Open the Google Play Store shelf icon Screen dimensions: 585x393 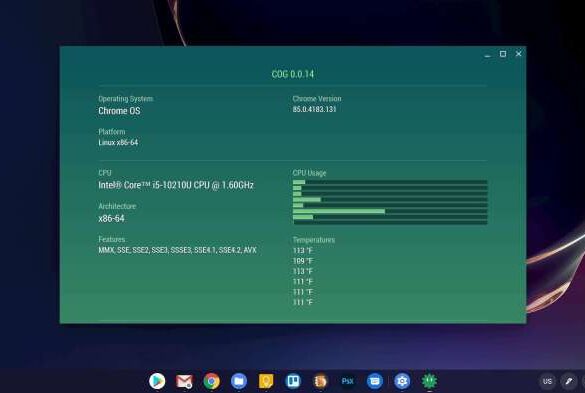click(x=157, y=381)
